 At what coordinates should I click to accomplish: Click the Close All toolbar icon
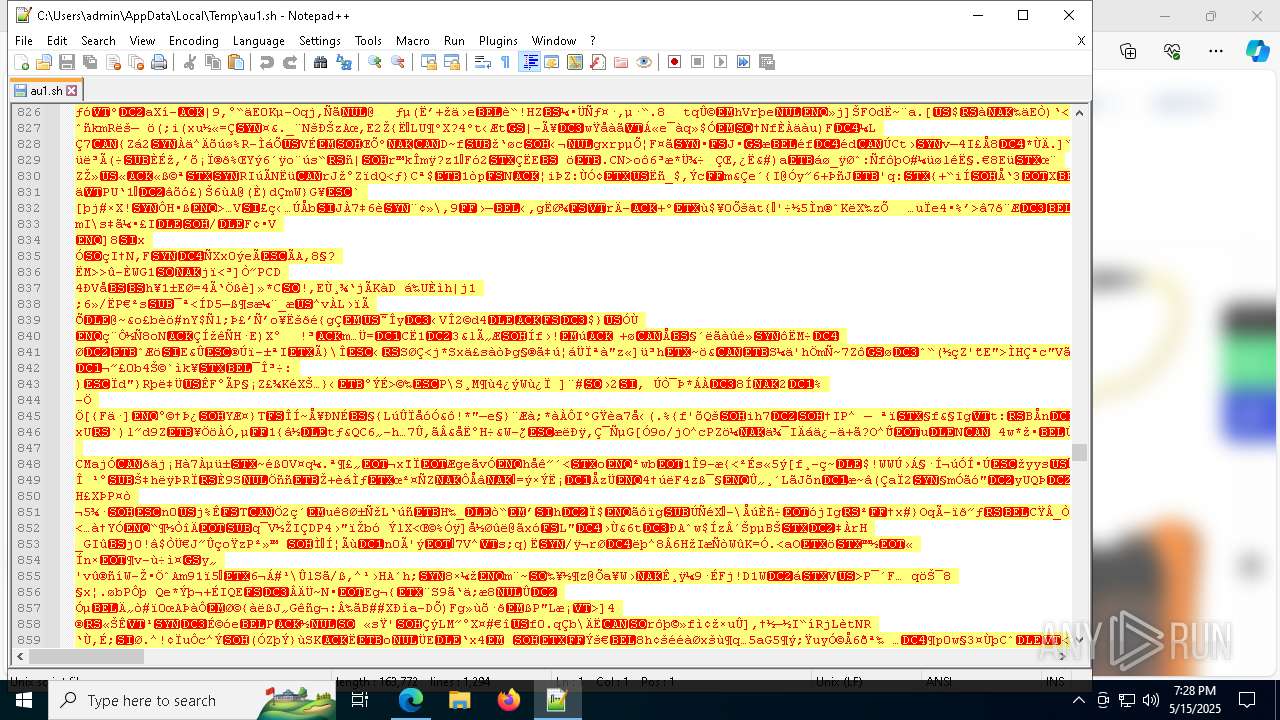[x=136, y=62]
